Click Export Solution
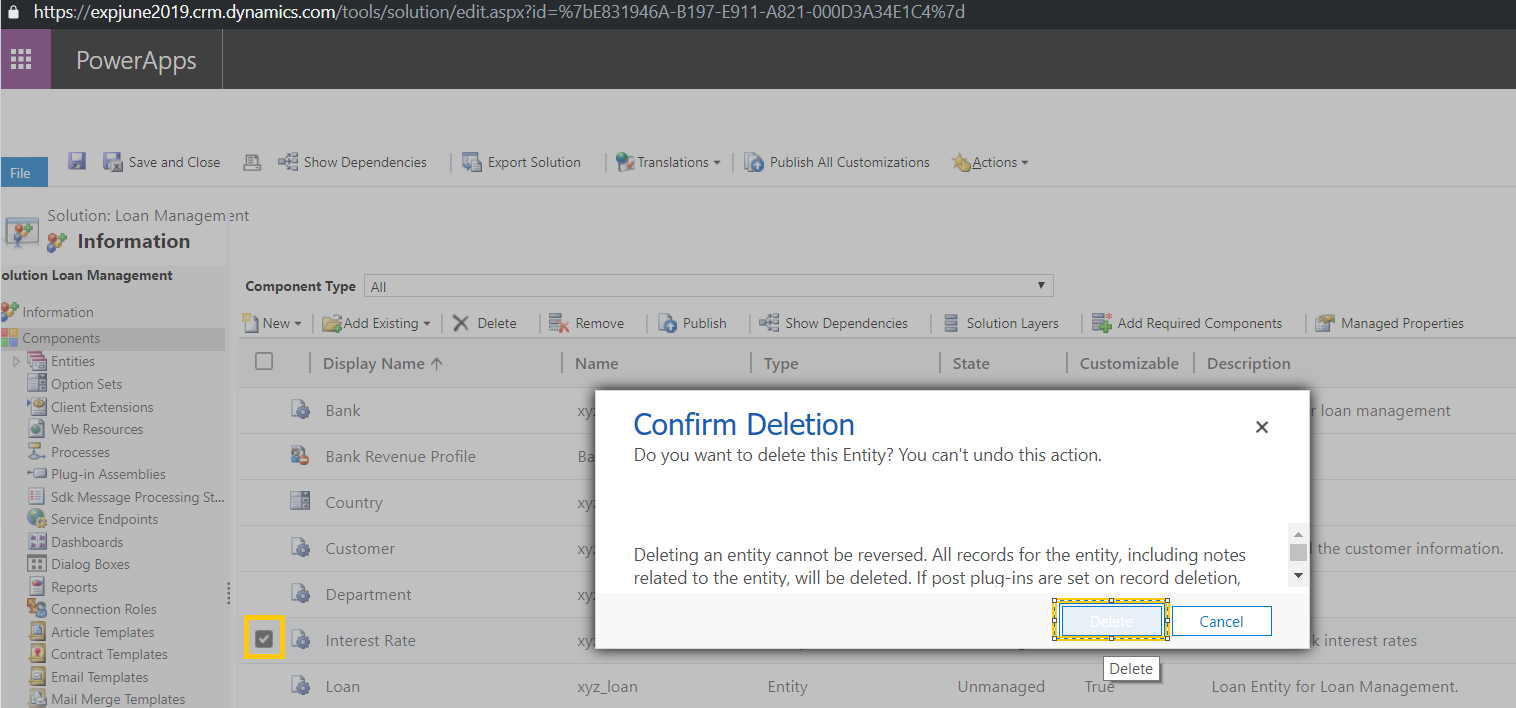The height and width of the screenshot is (708, 1516). (x=521, y=162)
